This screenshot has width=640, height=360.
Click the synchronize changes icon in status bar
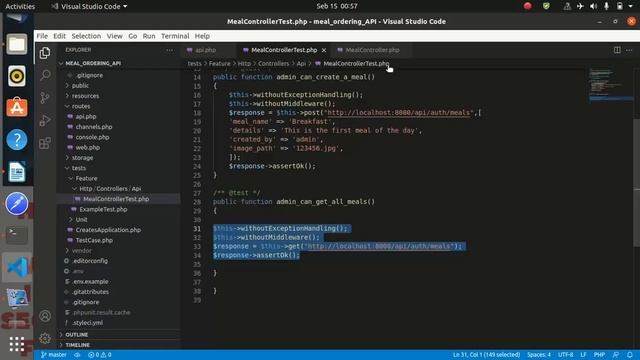(x=77, y=355)
